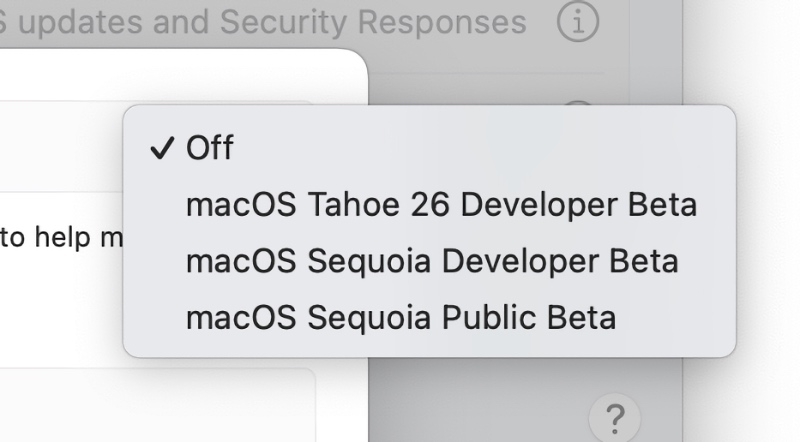Click the word 'Developer' in the Sequoia Developer entry

(534, 261)
